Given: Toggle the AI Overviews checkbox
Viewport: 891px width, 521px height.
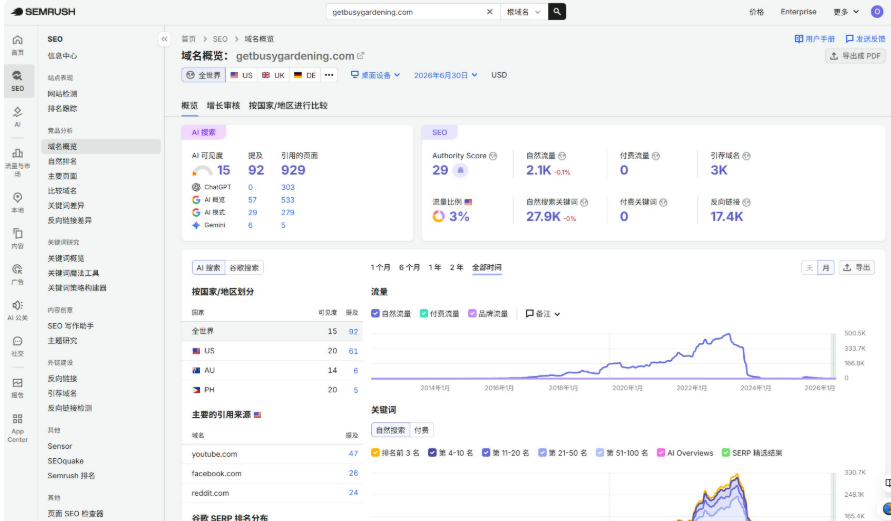Looking at the screenshot, I should coord(661,453).
